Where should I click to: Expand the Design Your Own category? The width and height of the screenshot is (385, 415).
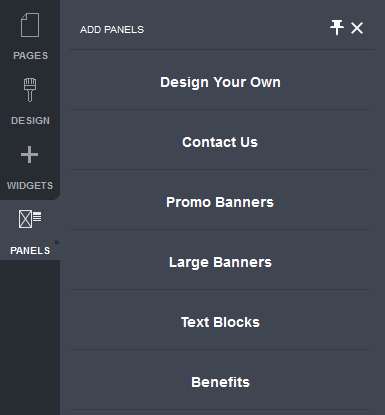coord(220,82)
